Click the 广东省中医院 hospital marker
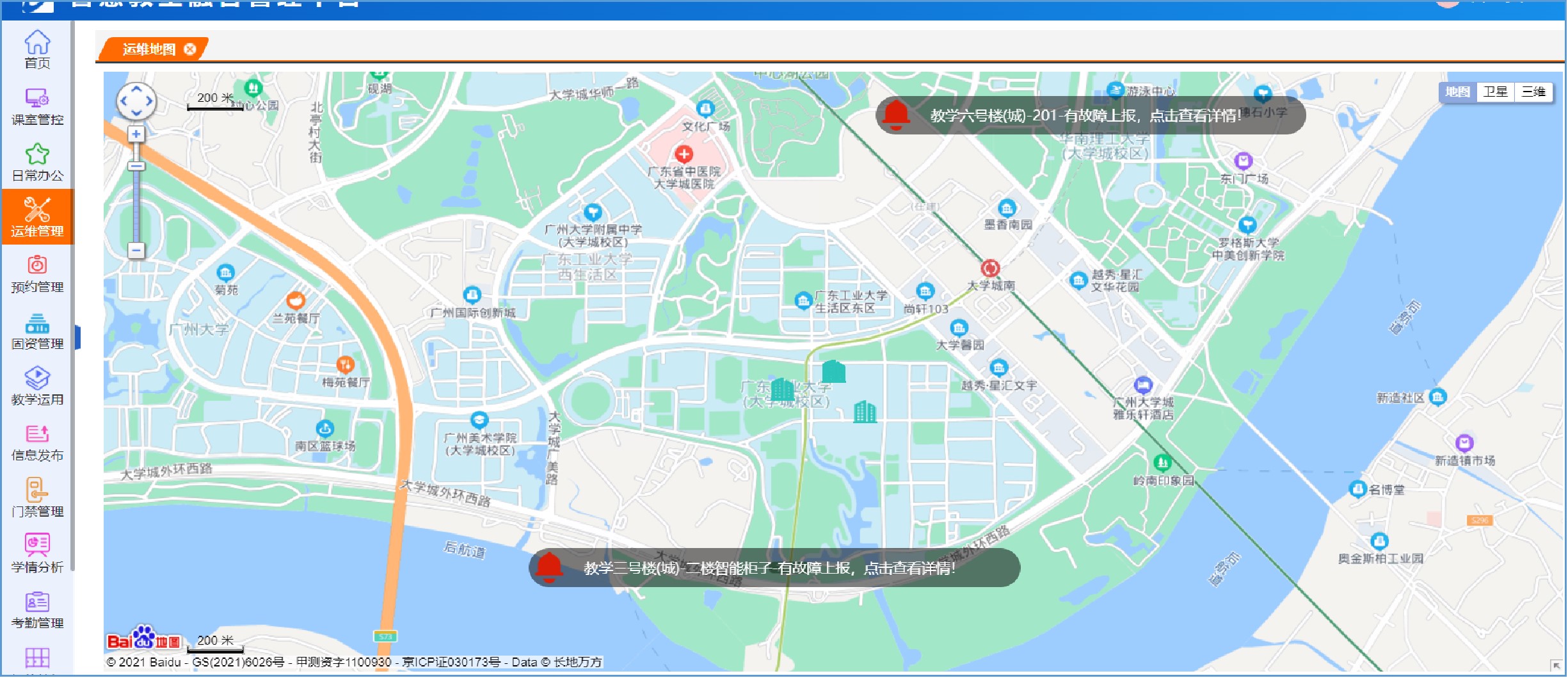 point(684,154)
